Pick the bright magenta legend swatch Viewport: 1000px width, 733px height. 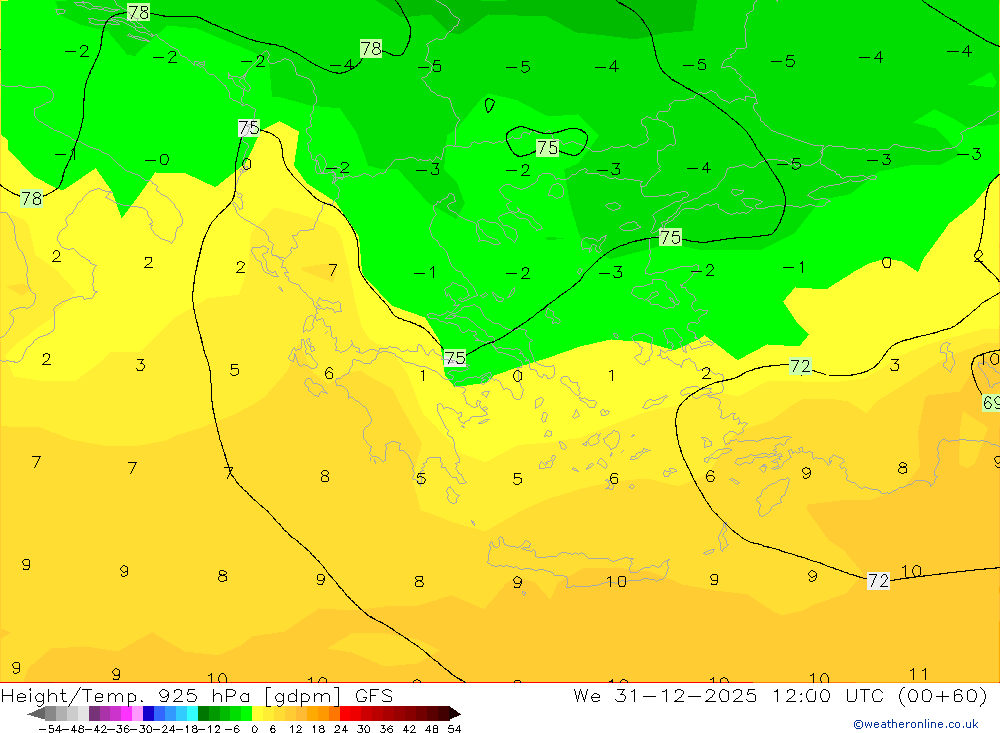pyautogui.click(x=126, y=714)
